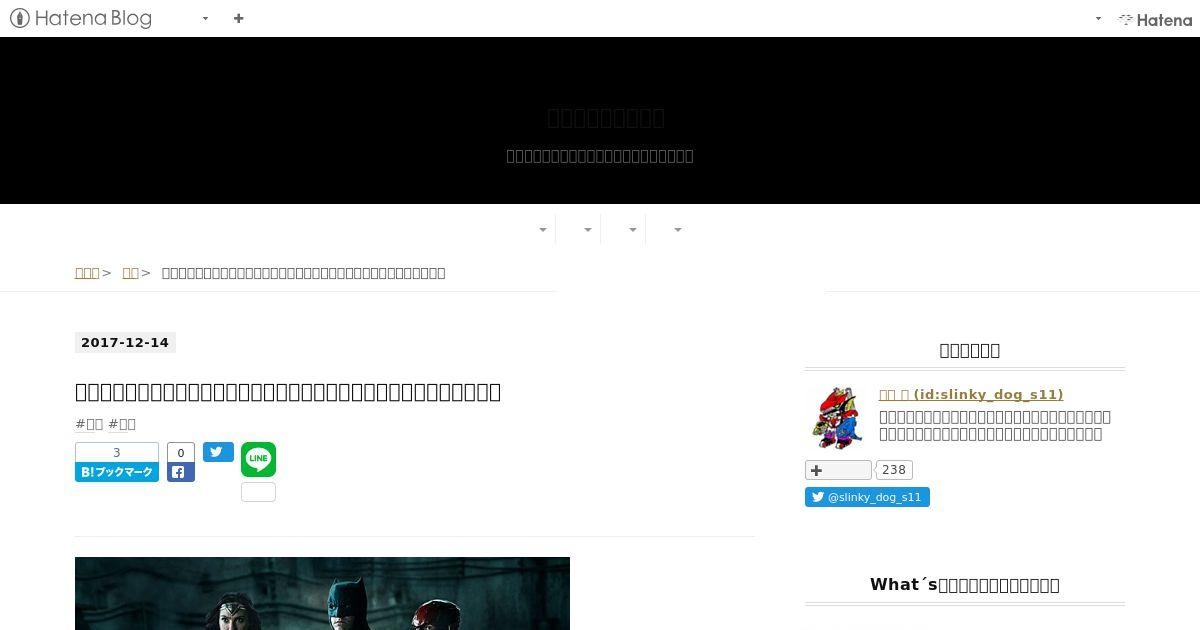Screen dimensions: 1200x630
Task: Expand the third navigation menu dropdown arrow
Action: 633,230
